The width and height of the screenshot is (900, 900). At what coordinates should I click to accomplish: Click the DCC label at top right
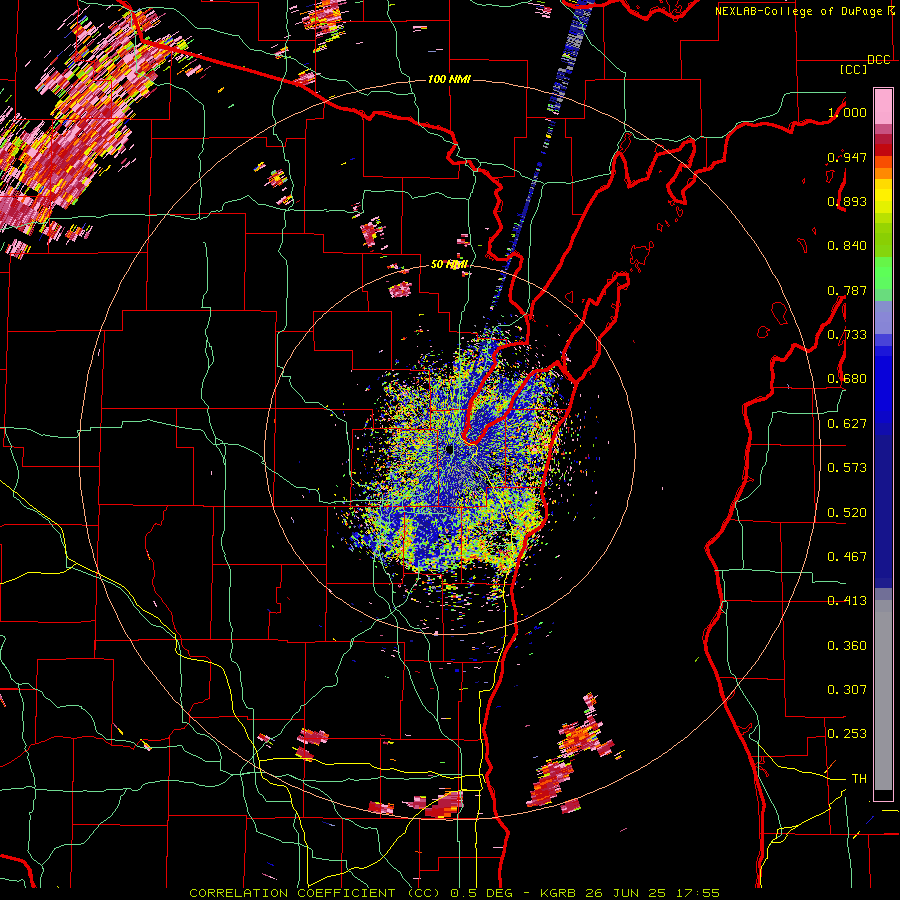878,60
